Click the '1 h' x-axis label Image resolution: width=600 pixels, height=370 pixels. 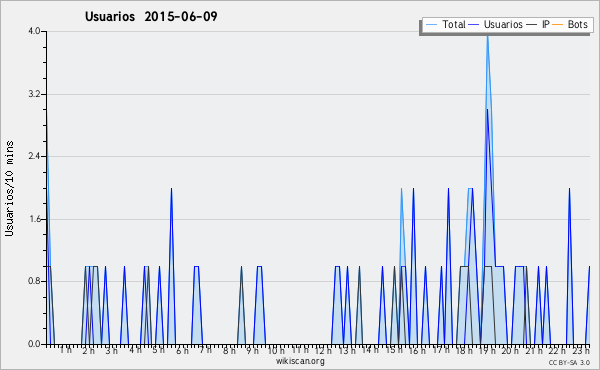[x=65, y=350]
